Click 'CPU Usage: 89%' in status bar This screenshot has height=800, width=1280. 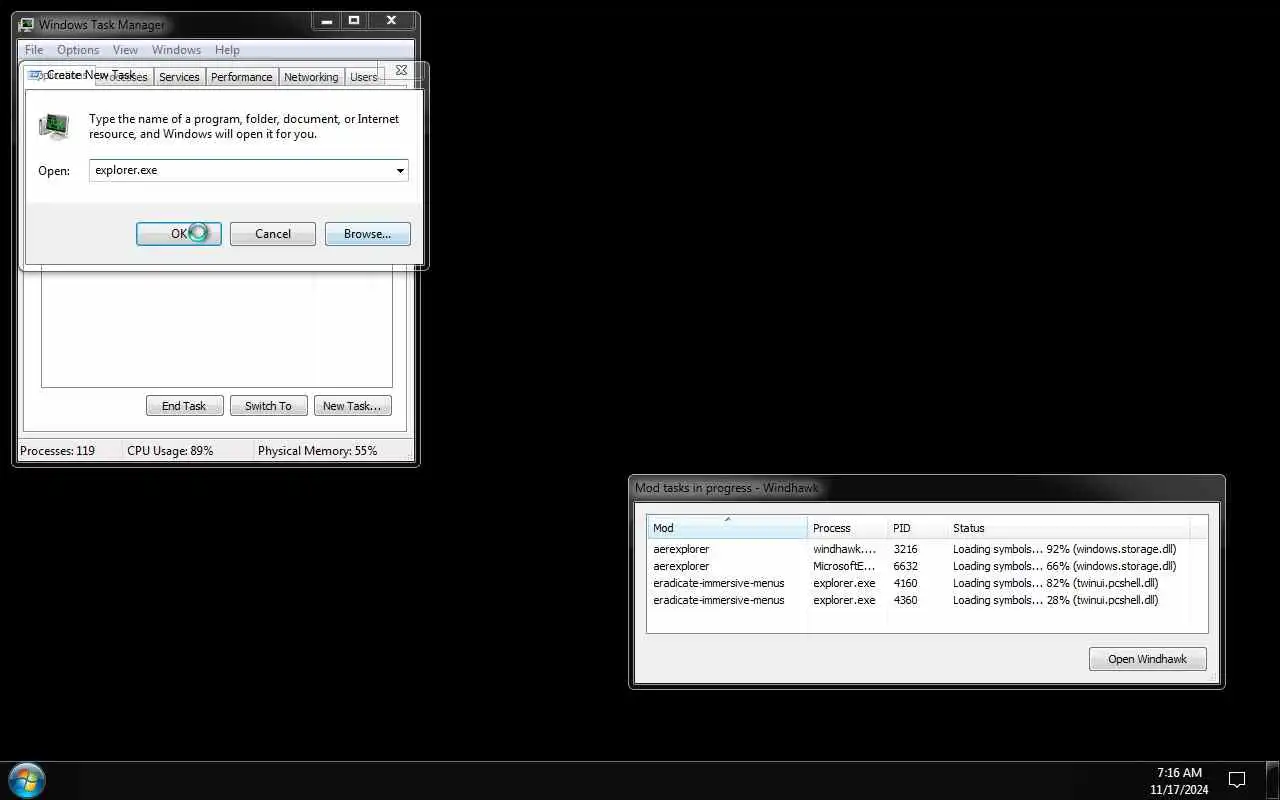click(x=170, y=451)
